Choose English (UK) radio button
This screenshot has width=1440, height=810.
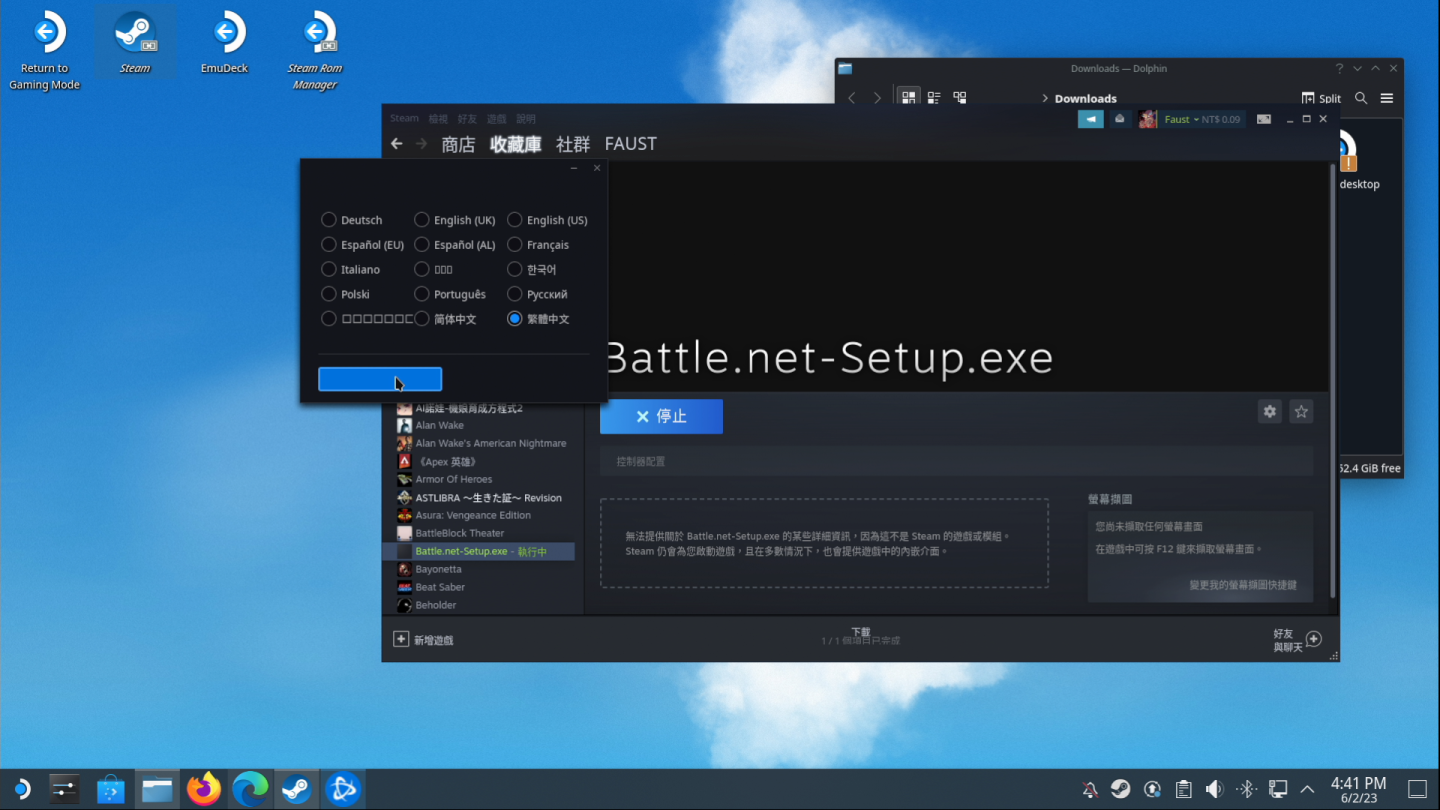click(455, 220)
